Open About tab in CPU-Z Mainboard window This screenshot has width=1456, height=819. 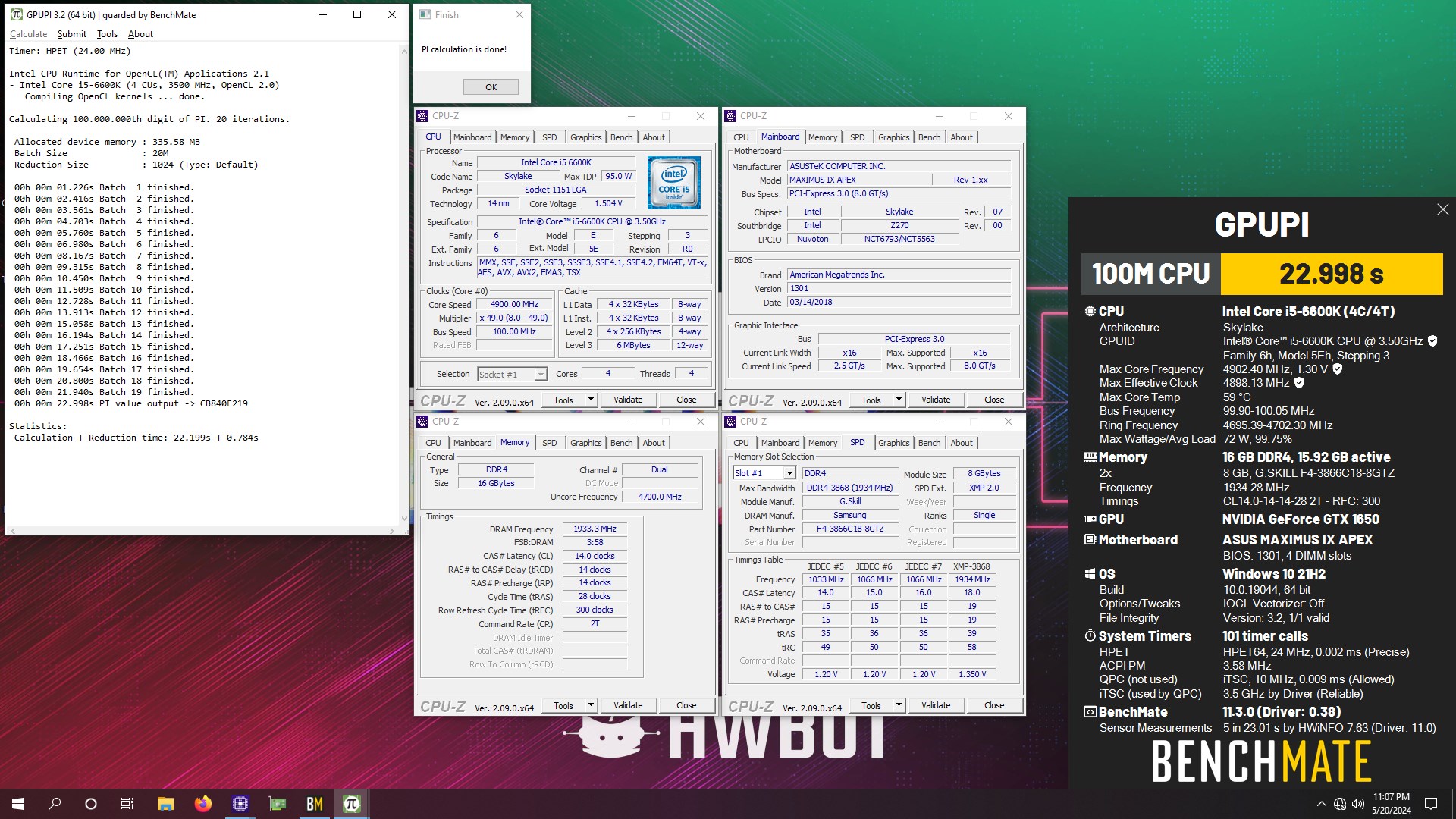pyautogui.click(x=962, y=137)
